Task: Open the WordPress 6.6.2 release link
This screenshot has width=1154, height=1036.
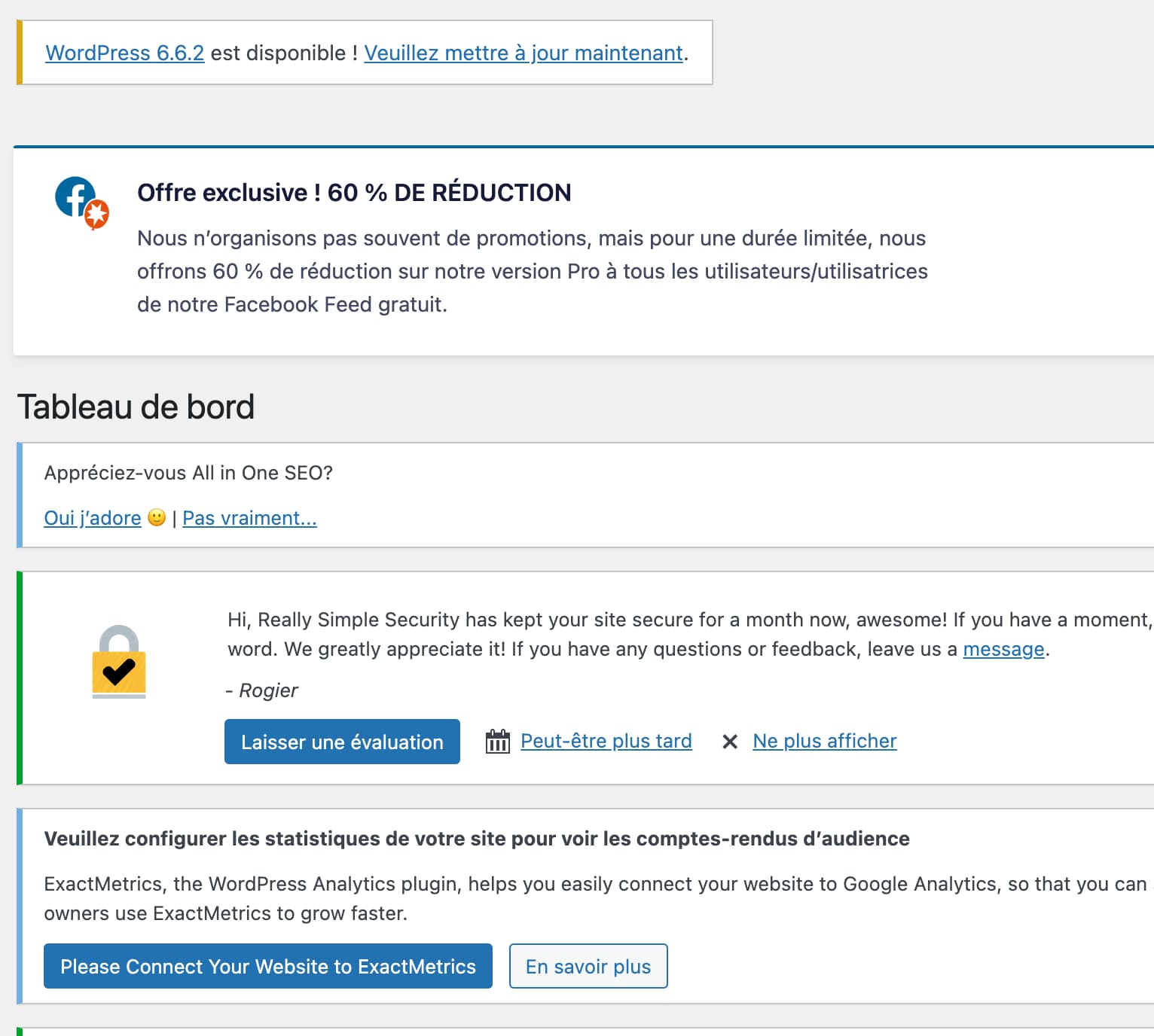Action: click(125, 53)
